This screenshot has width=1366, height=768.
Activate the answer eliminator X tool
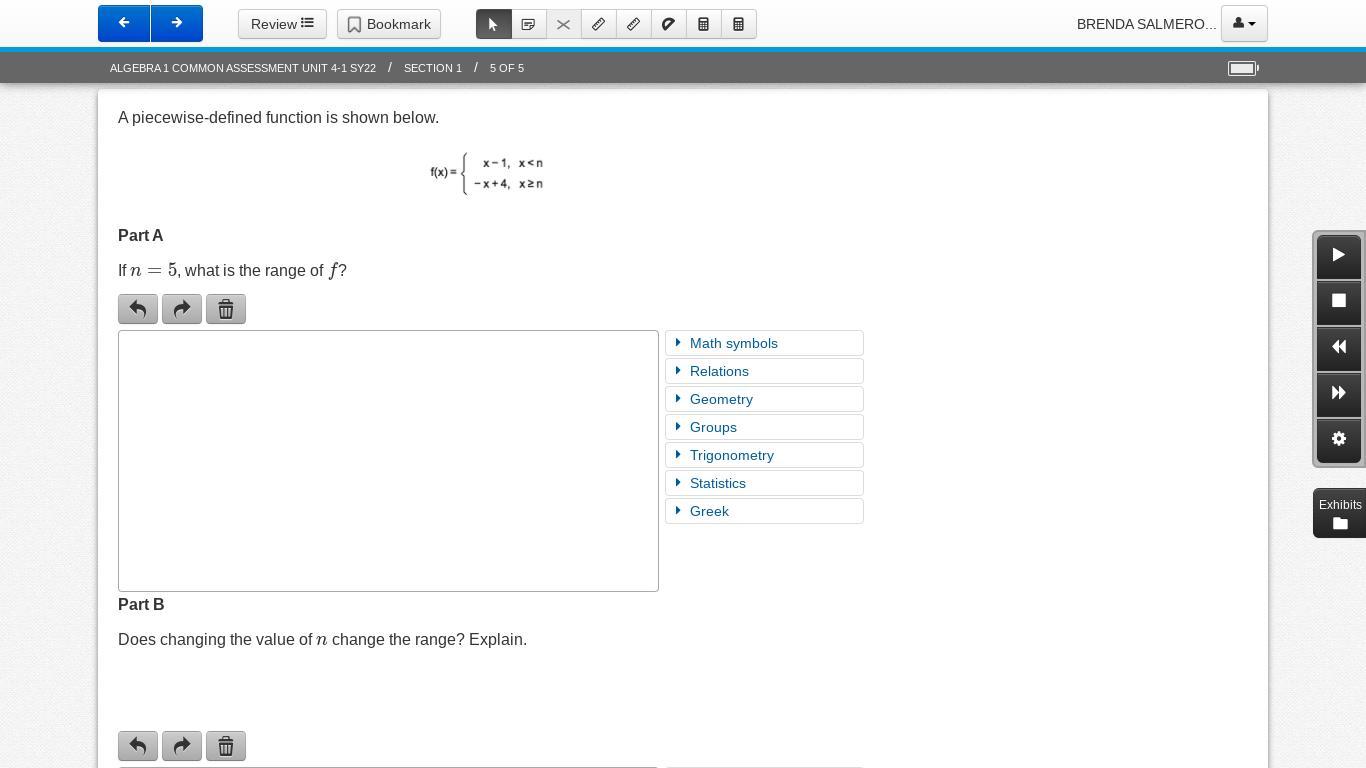(564, 24)
